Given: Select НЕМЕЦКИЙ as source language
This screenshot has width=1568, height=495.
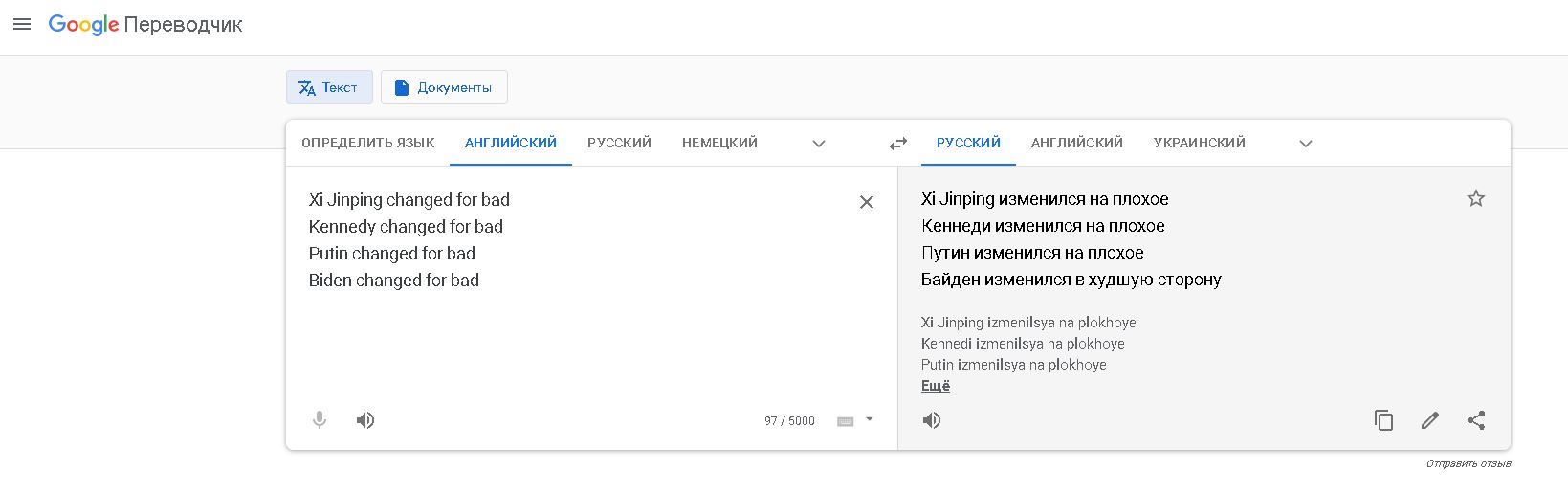Looking at the screenshot, I should pos(719,143).
